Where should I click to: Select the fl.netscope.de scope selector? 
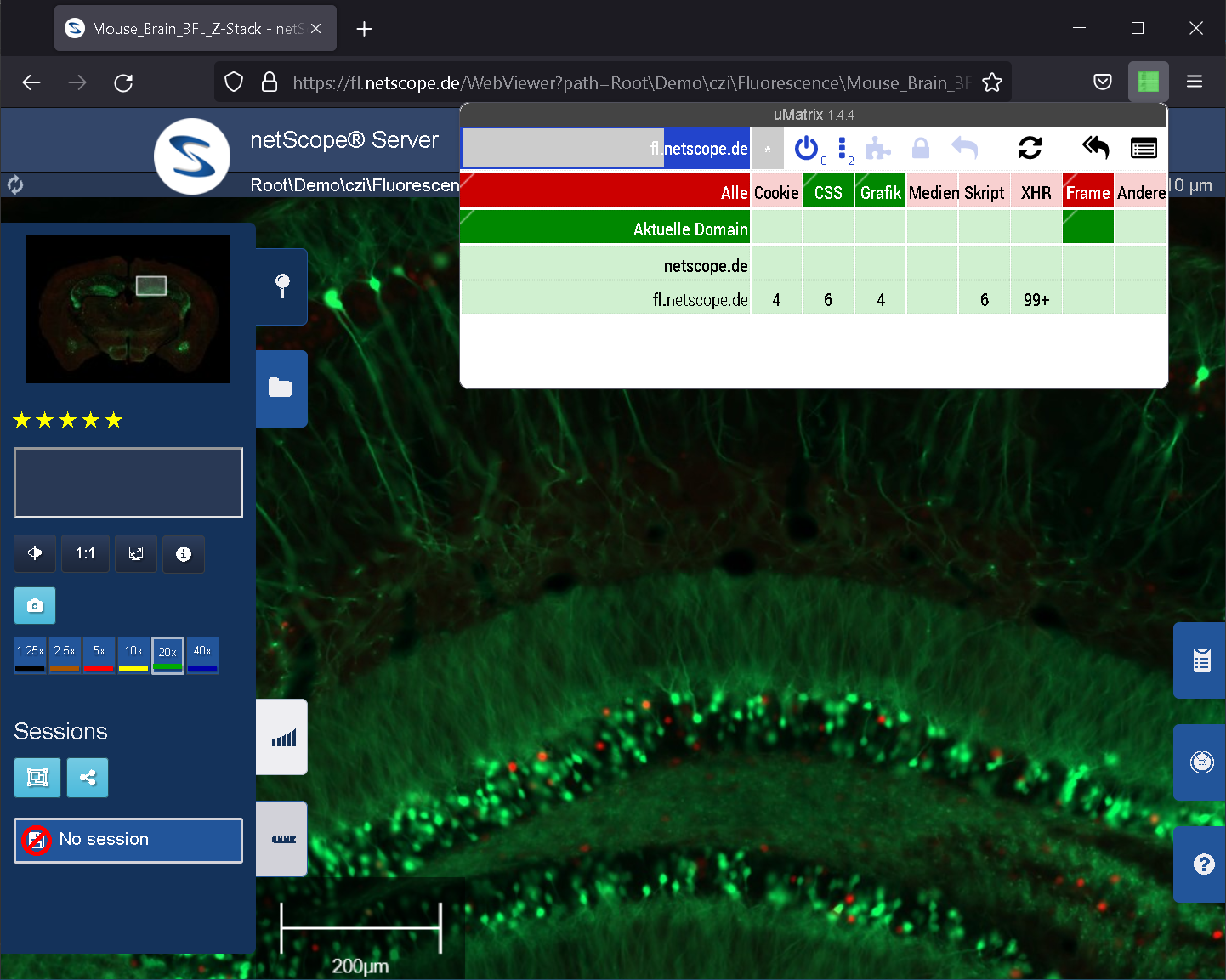[x=605, y=149]
